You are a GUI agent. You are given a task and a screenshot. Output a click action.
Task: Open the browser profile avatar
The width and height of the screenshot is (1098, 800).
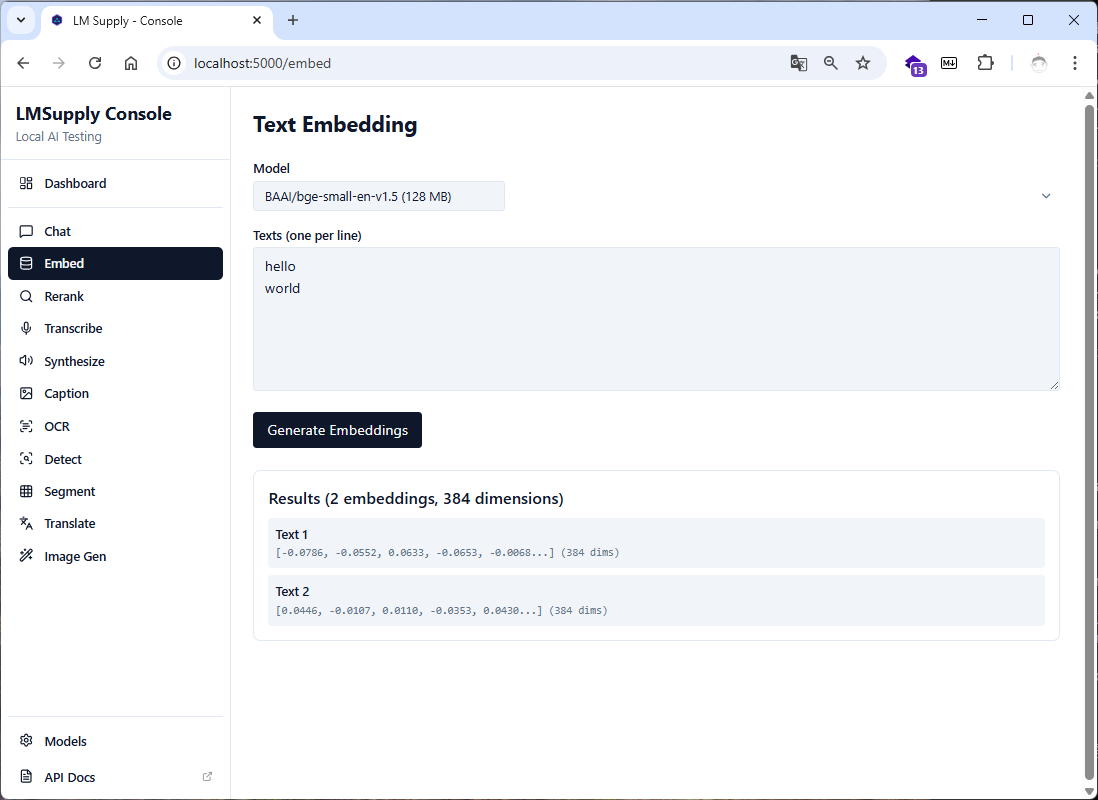1039,63
